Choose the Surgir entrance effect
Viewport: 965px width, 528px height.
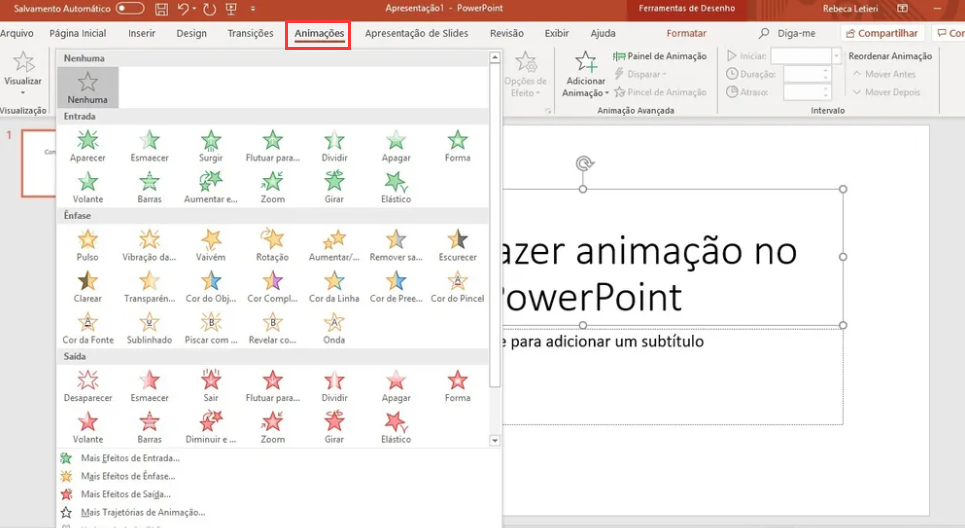210,146
